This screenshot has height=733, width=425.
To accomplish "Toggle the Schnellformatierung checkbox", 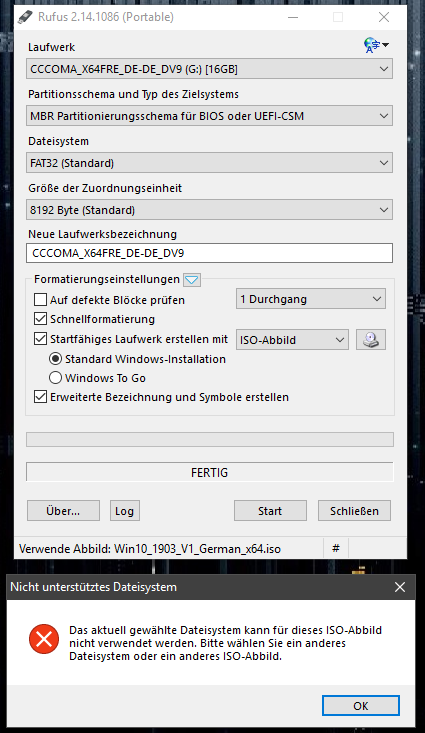I will (41, 319).
